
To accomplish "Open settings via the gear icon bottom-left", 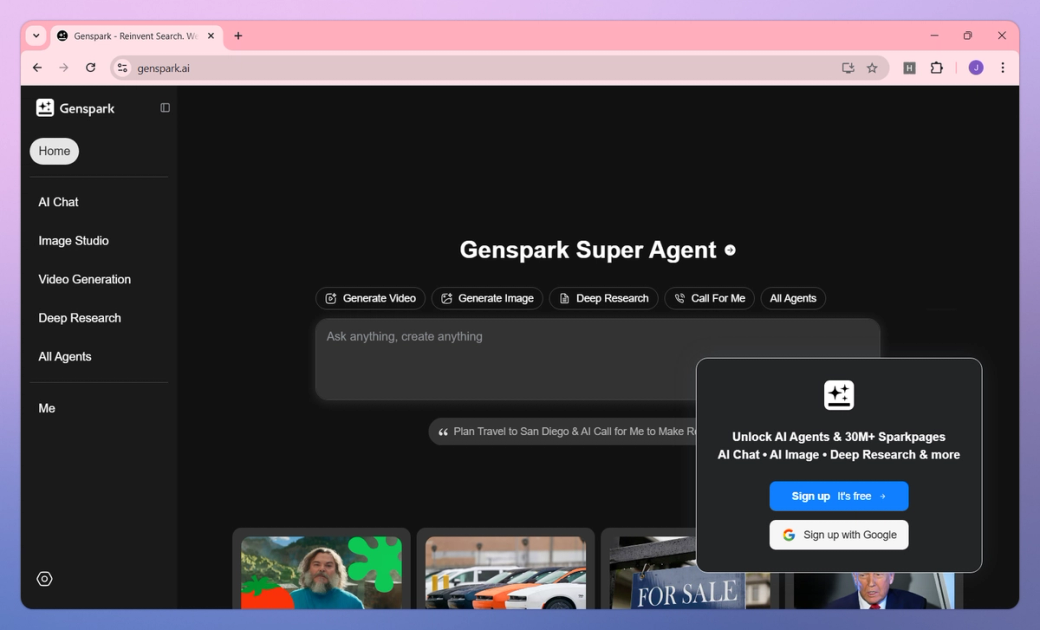I will pyautogui.click(x=43, y=578).
